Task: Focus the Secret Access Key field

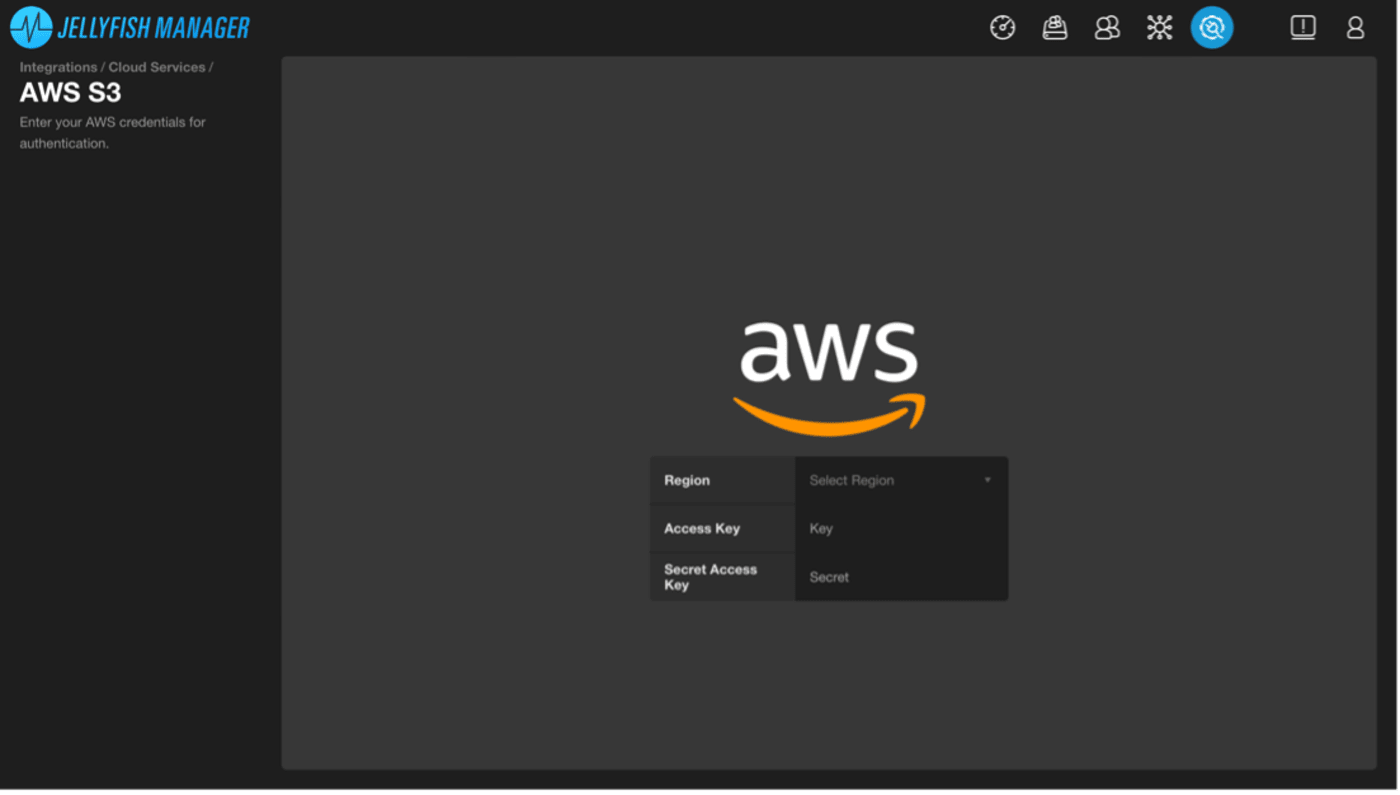Action: (900, 577)
